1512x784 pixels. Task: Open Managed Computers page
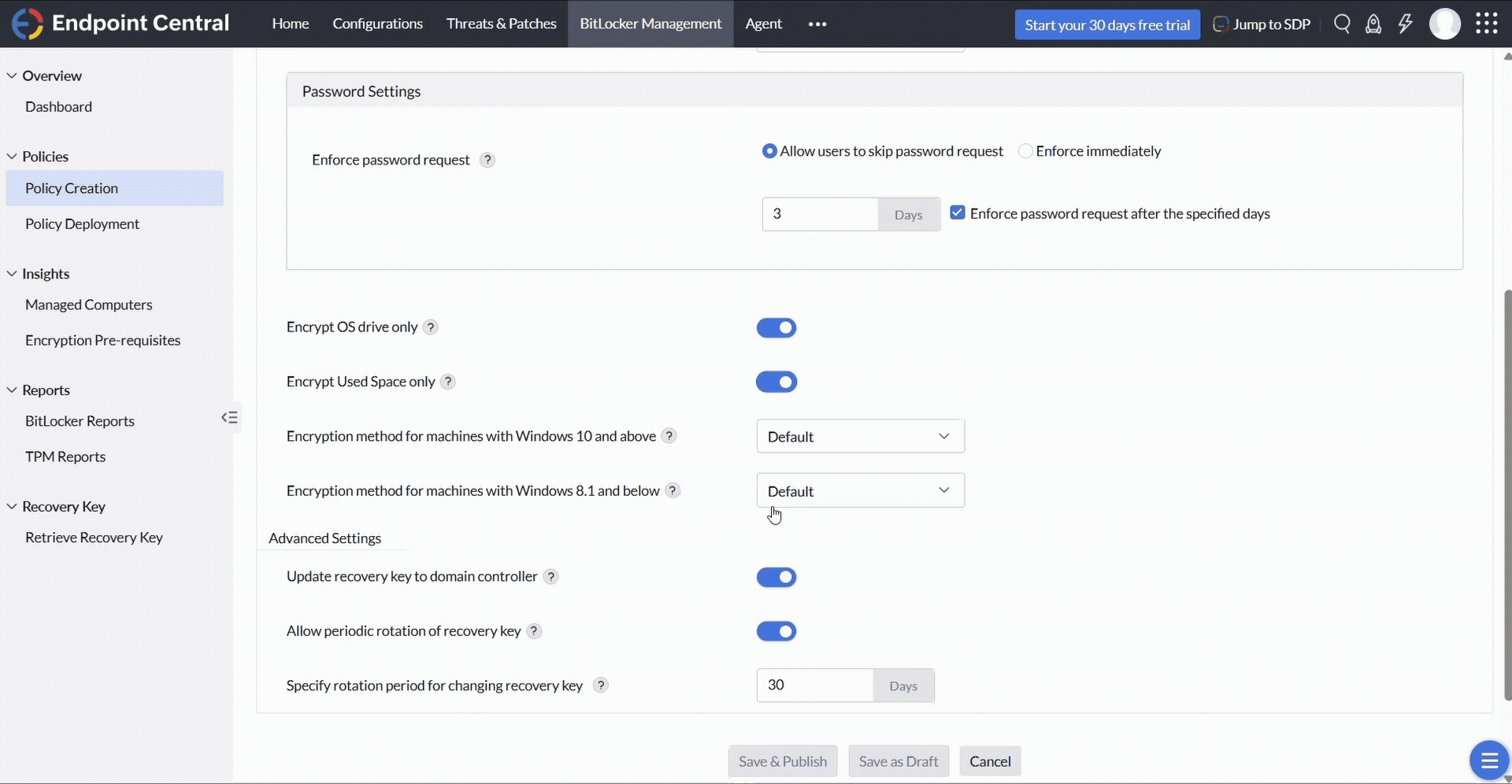tap(88, 305)
